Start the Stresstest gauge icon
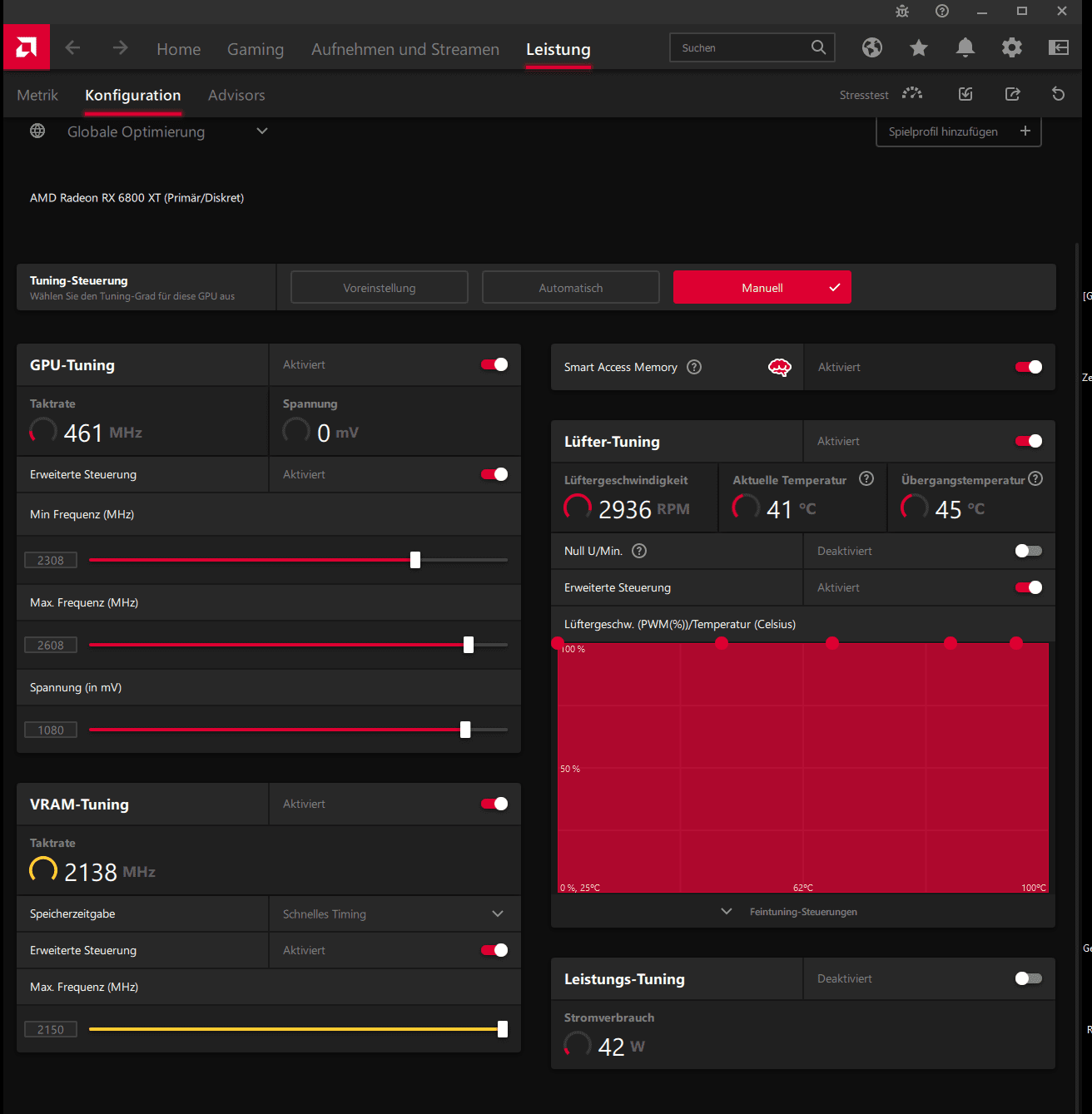 (x=912, y=94)
